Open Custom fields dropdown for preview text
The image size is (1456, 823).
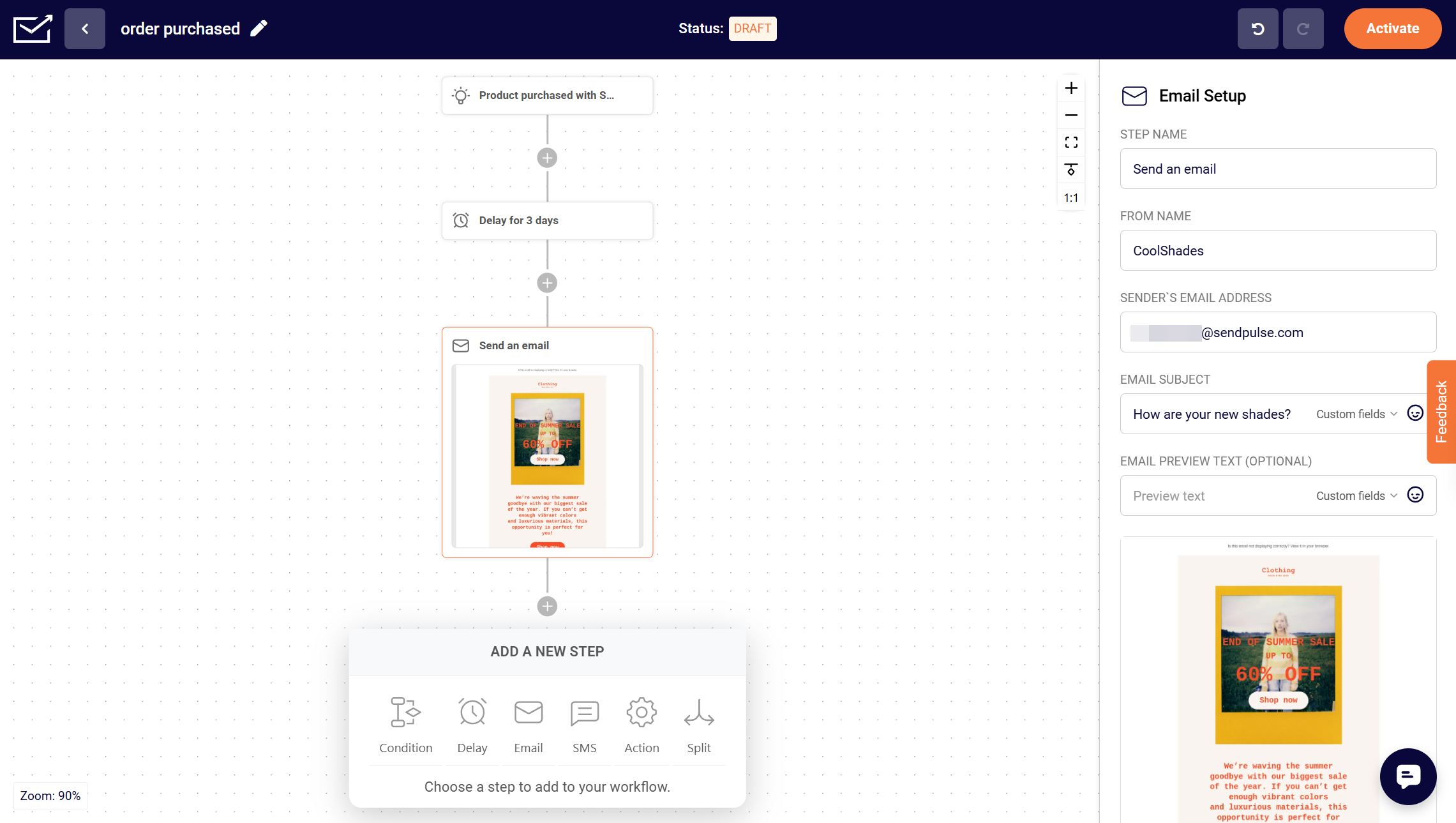pos(1356,496)
